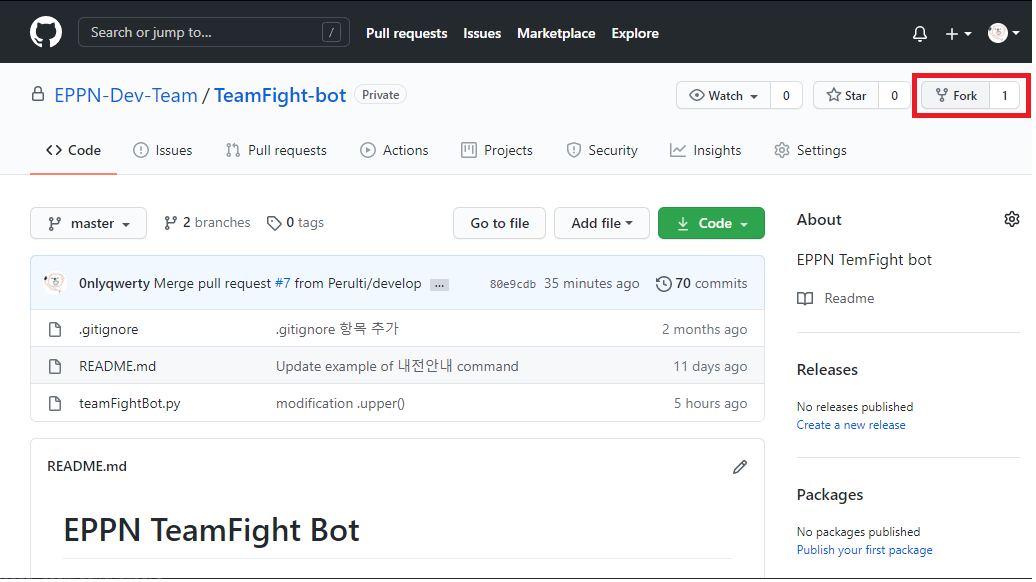Switch to the Projects tab

click(497, 151)
